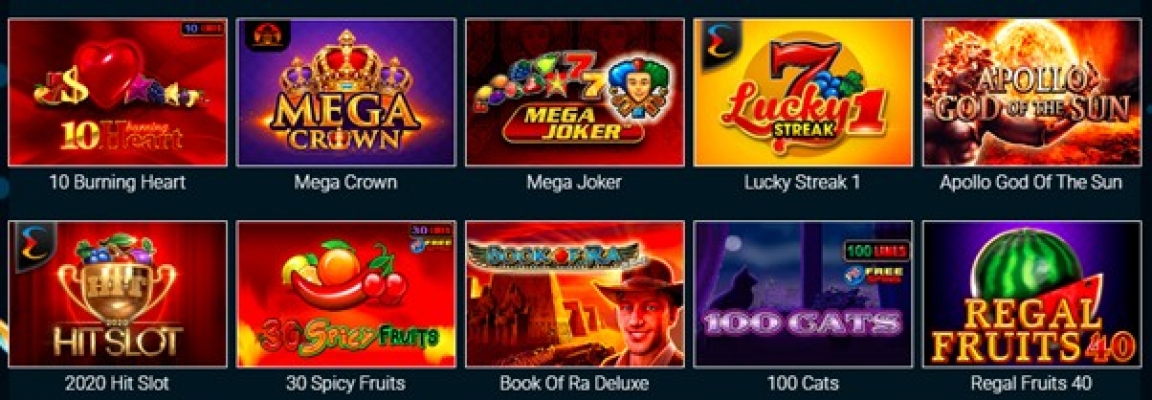Click the provider badge on Mega Crown tile
1152x400 pixels.
click(263, 34)
